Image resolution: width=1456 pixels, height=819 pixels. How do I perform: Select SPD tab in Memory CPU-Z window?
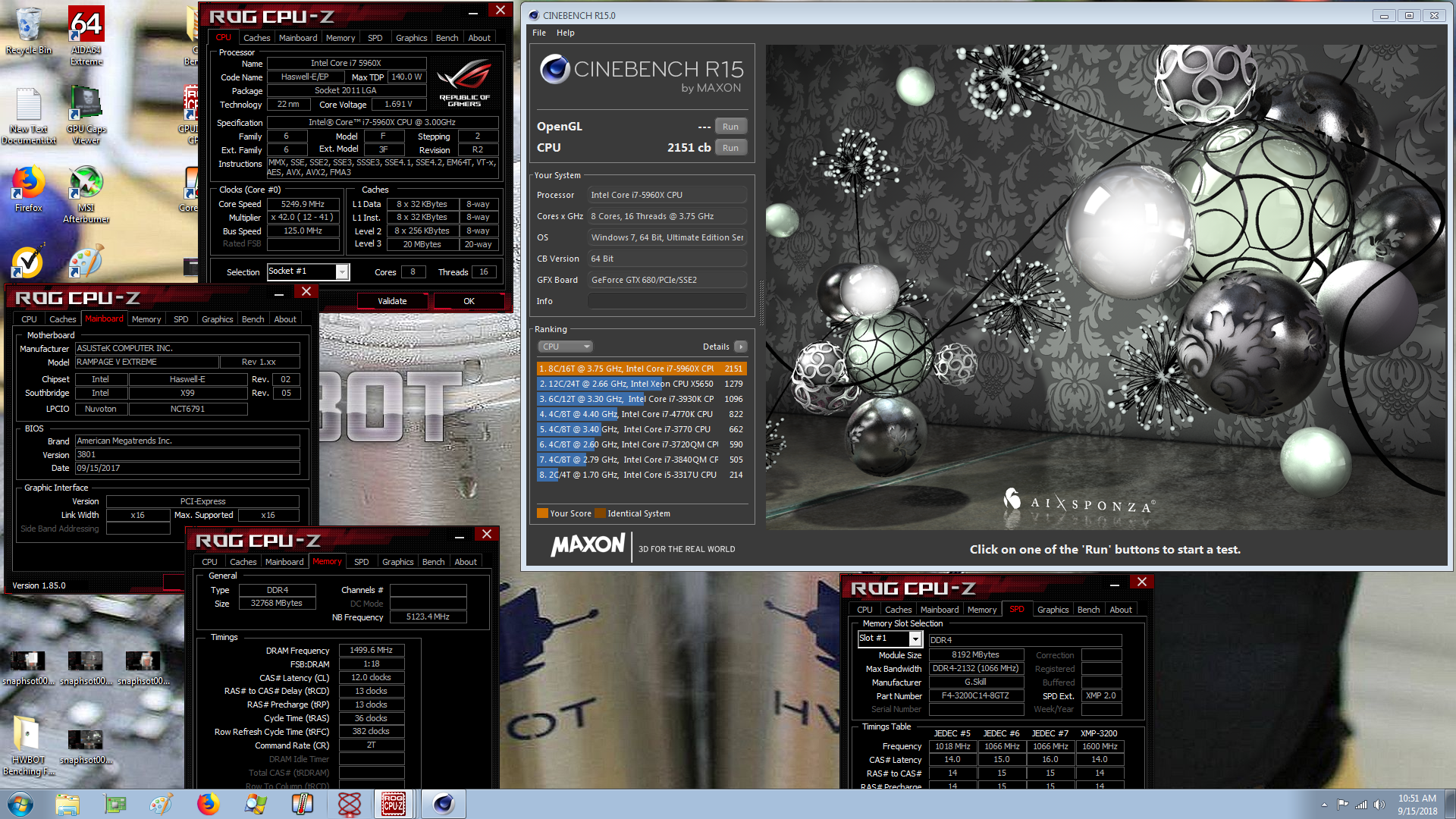click(x=362, y=562)
